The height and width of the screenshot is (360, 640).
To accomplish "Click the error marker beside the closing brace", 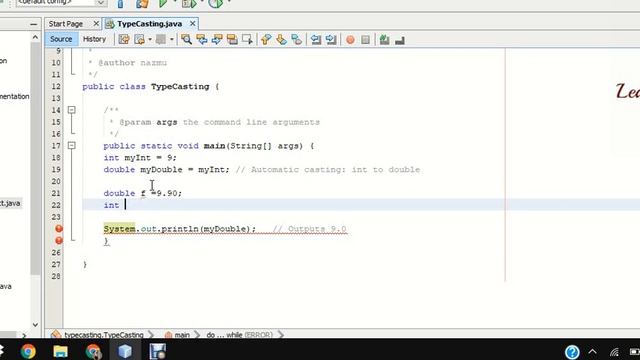I will [59, 240].
